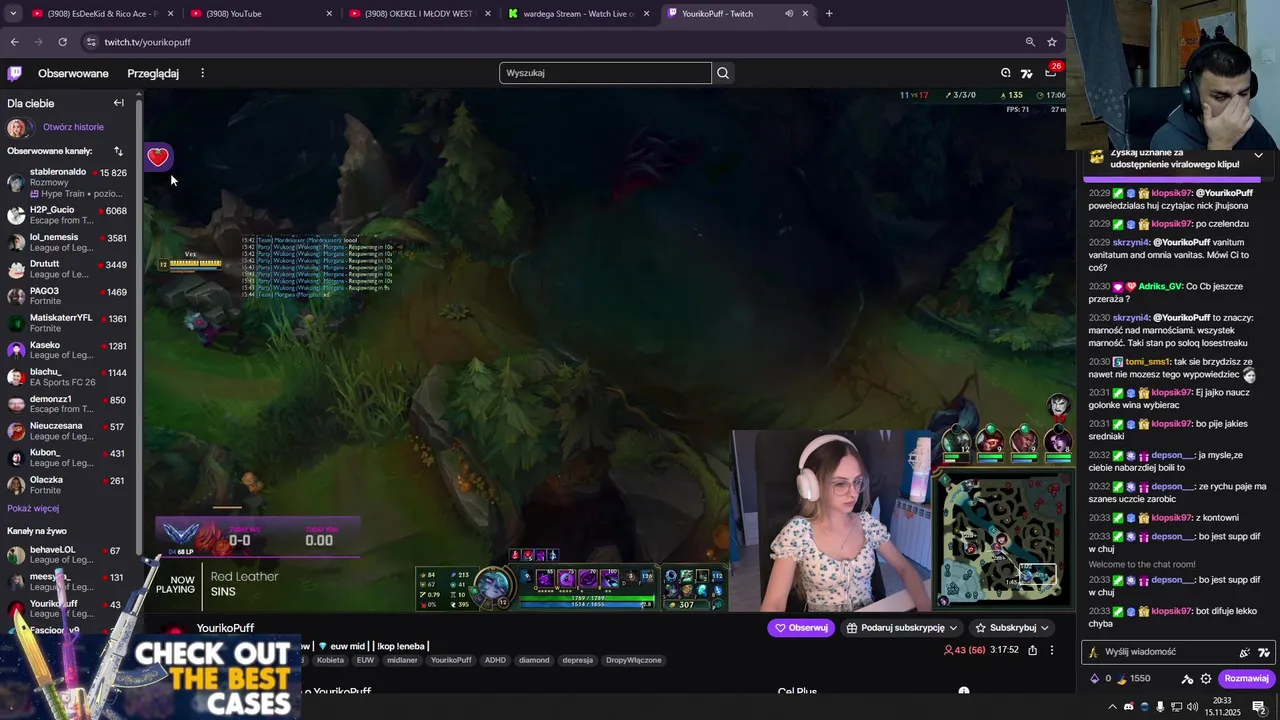The image size is (1280, 720).
Task: Collapse the clip recognition banner chevron
Action: (x=1258, y=156)
